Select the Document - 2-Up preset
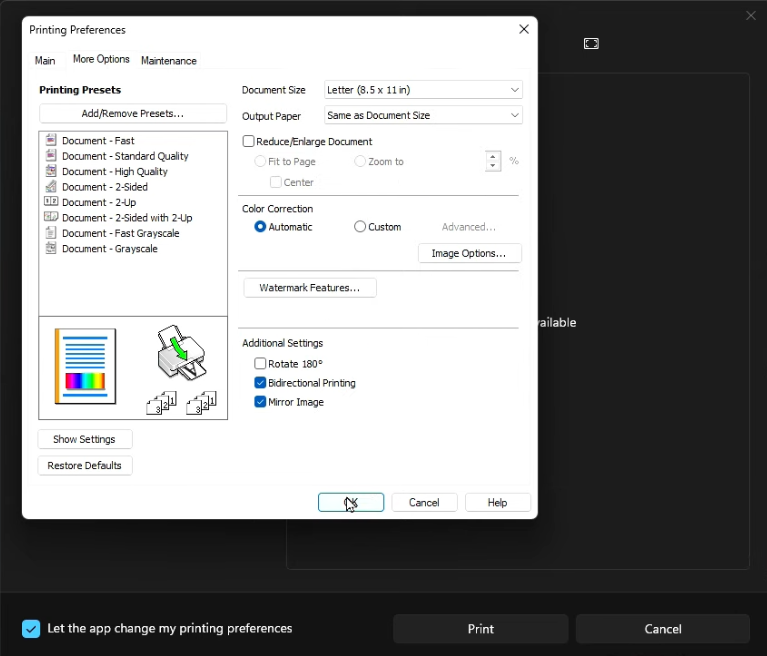767x656 pixels. (99, 202)
